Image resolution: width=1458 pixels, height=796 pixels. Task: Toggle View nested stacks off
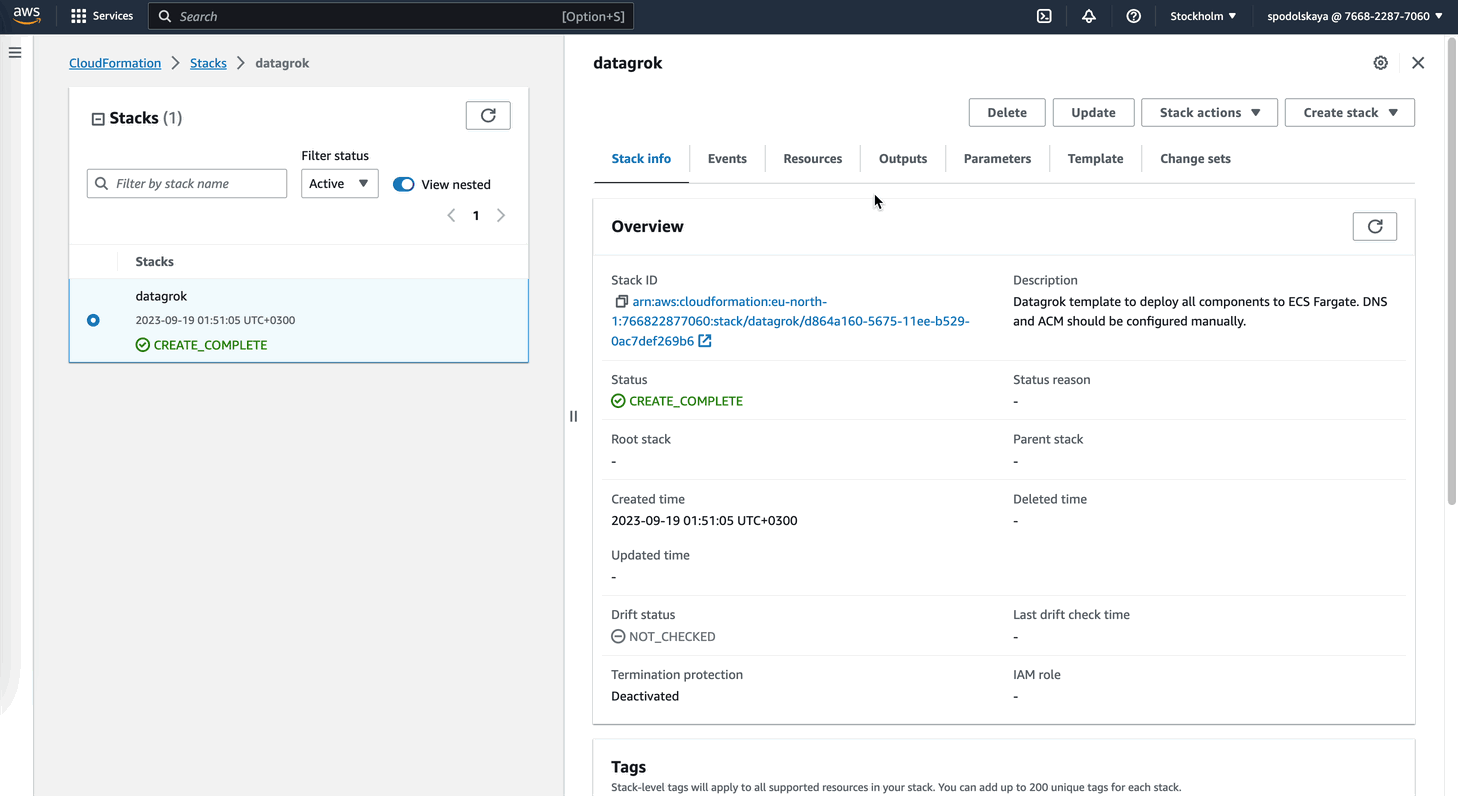click(403, 184)
